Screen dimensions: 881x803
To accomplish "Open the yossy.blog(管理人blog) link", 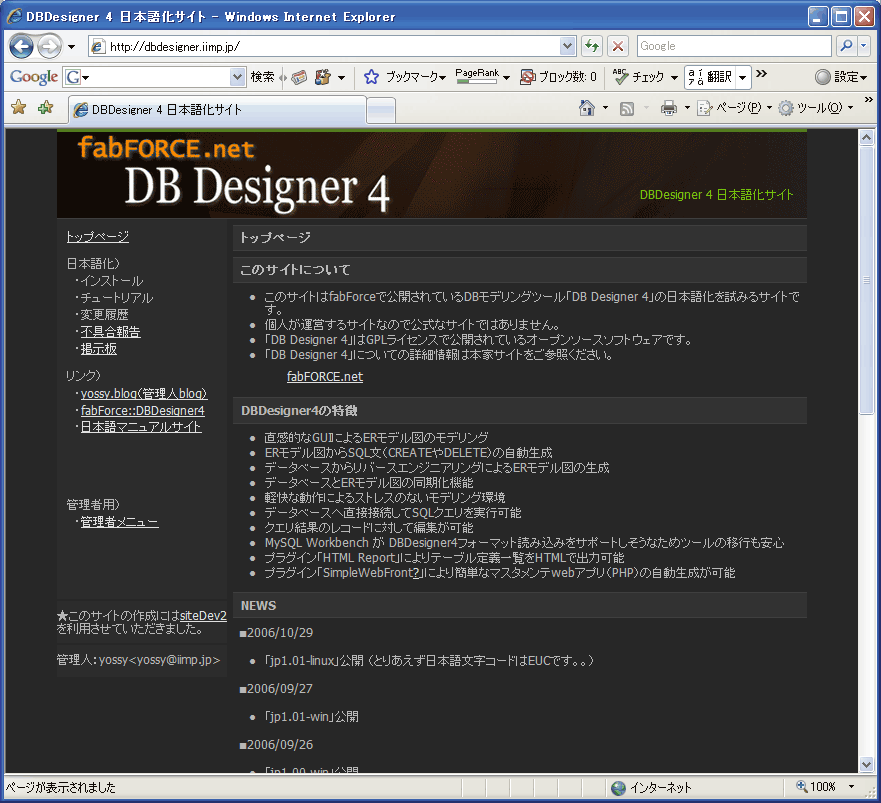I will pos(144,393).
